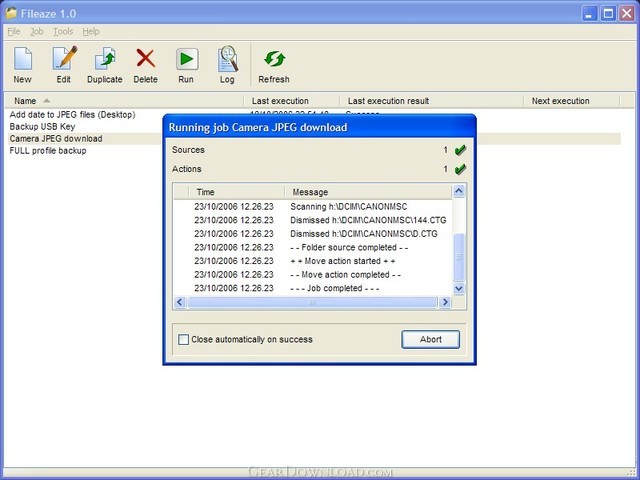
Task: Close the Fileaze window
Action: [x=627, y=13]
